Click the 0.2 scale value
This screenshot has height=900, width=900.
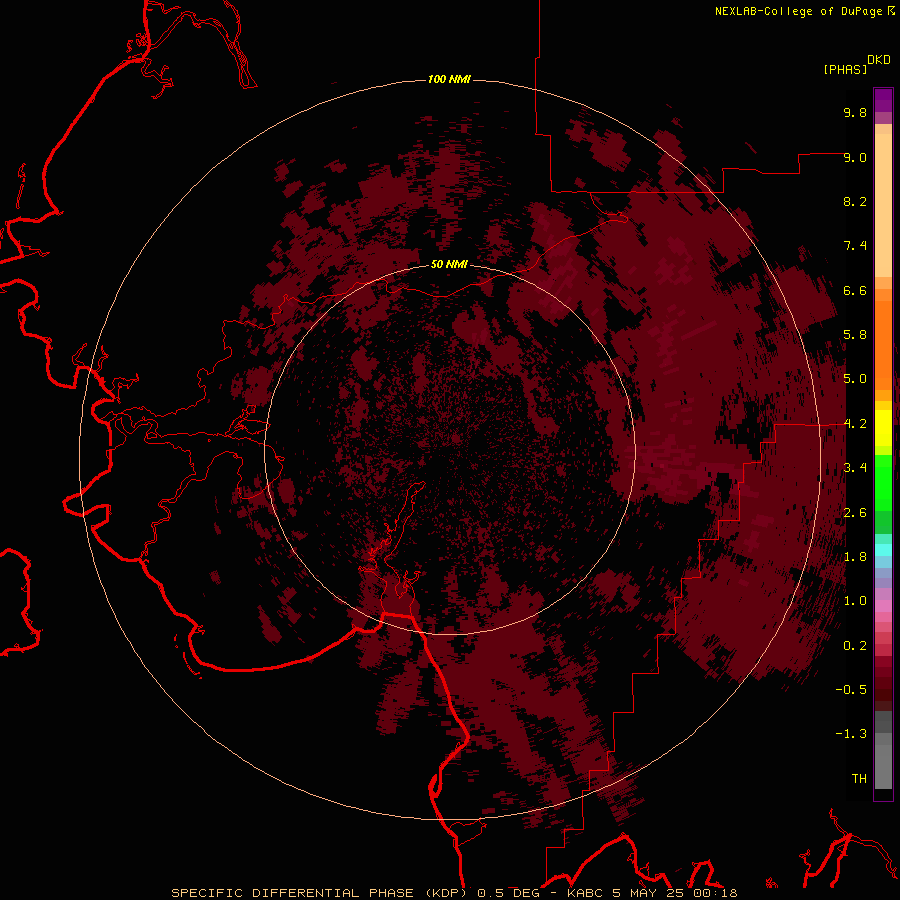(855, 646)
